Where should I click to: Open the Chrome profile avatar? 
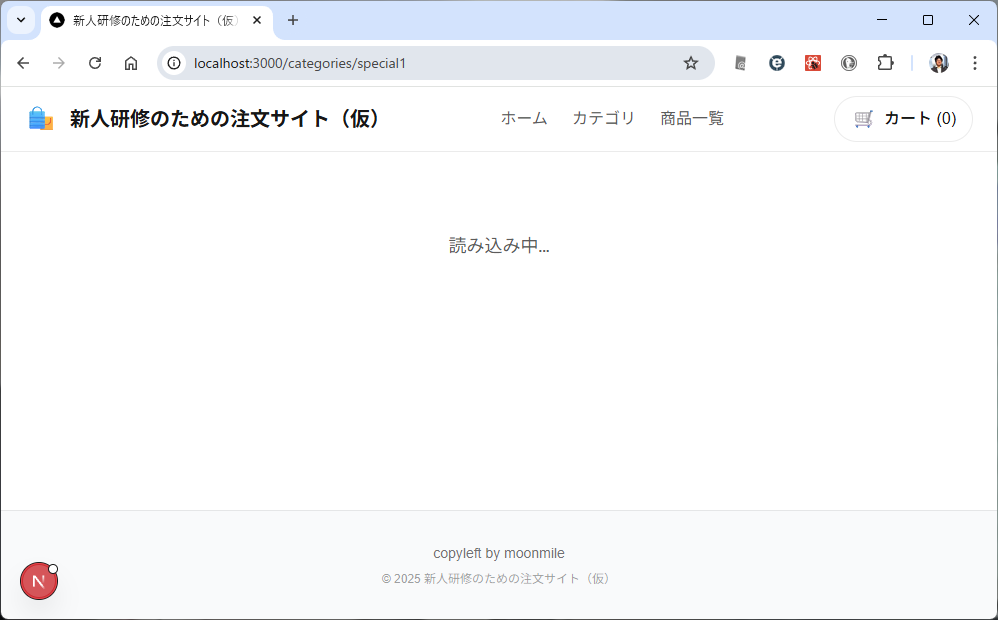pos(938,63)
